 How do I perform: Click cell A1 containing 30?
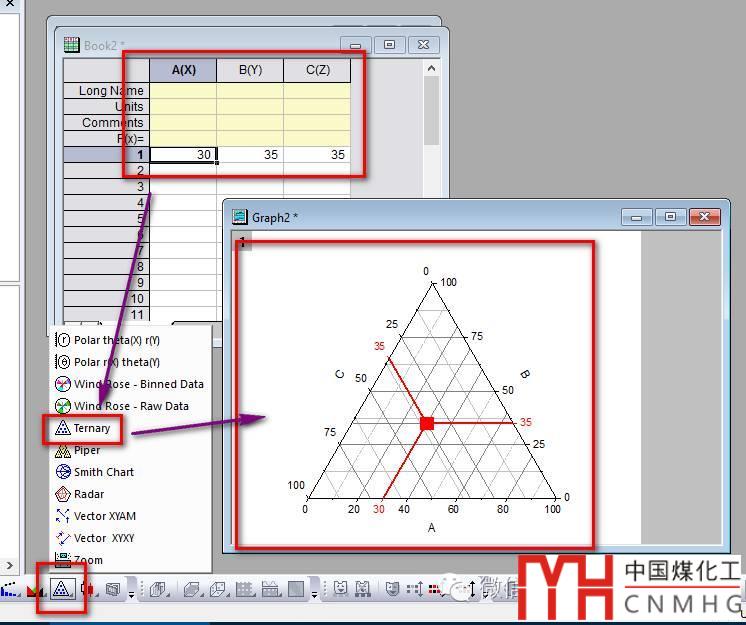click(x=183, y=155)
